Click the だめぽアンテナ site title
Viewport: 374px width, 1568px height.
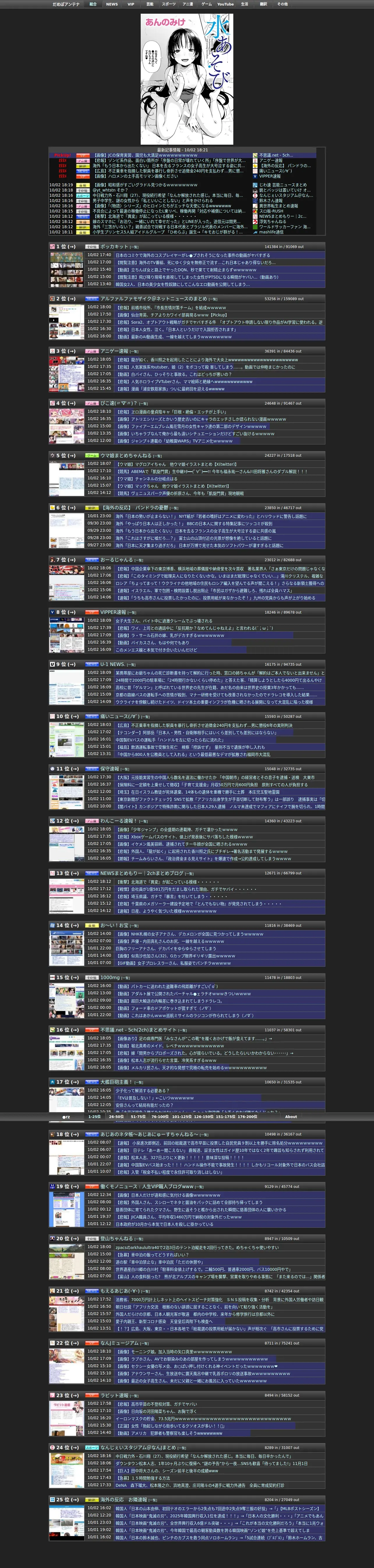66,4
